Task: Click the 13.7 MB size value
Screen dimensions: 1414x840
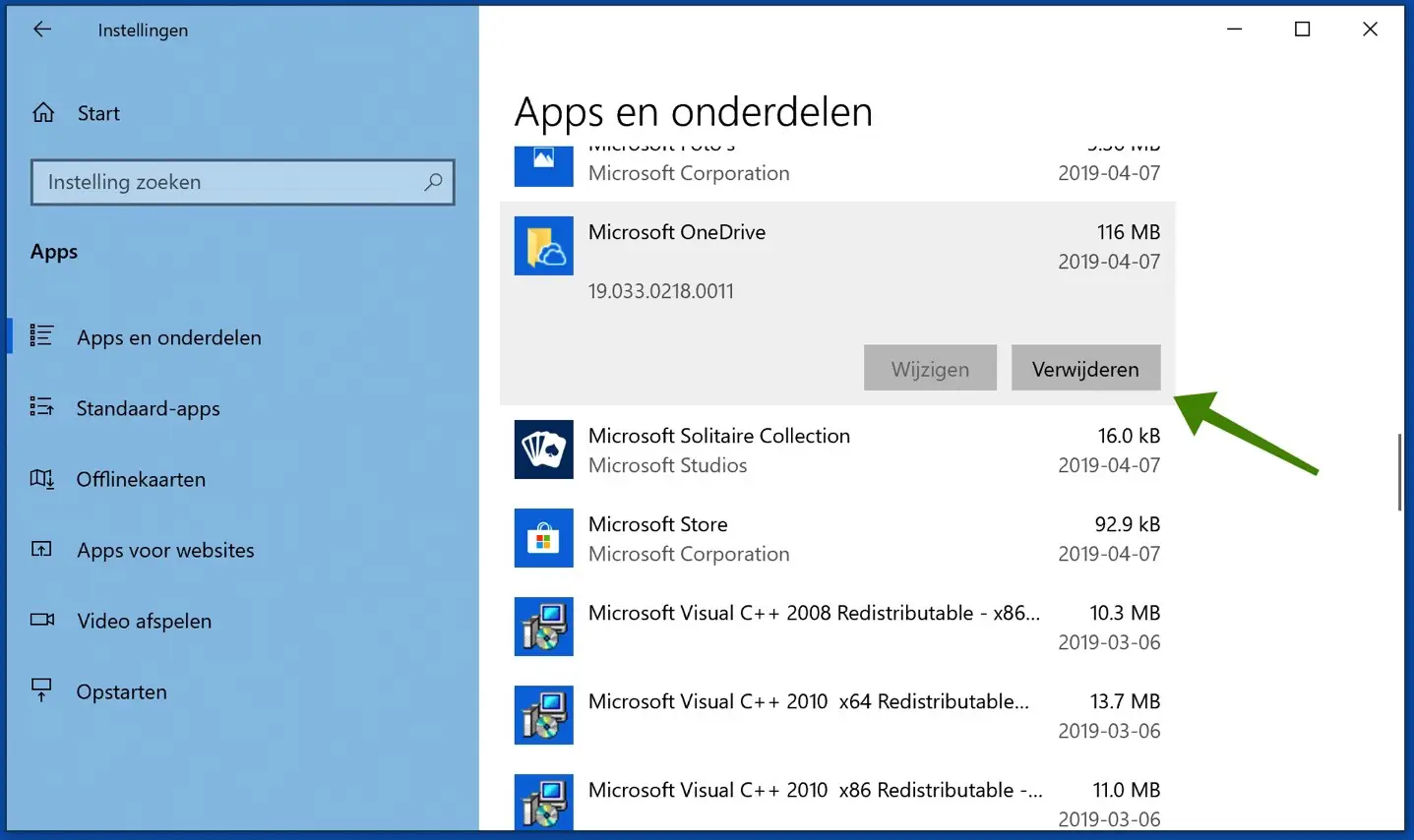Action: tap(1125, 701)
